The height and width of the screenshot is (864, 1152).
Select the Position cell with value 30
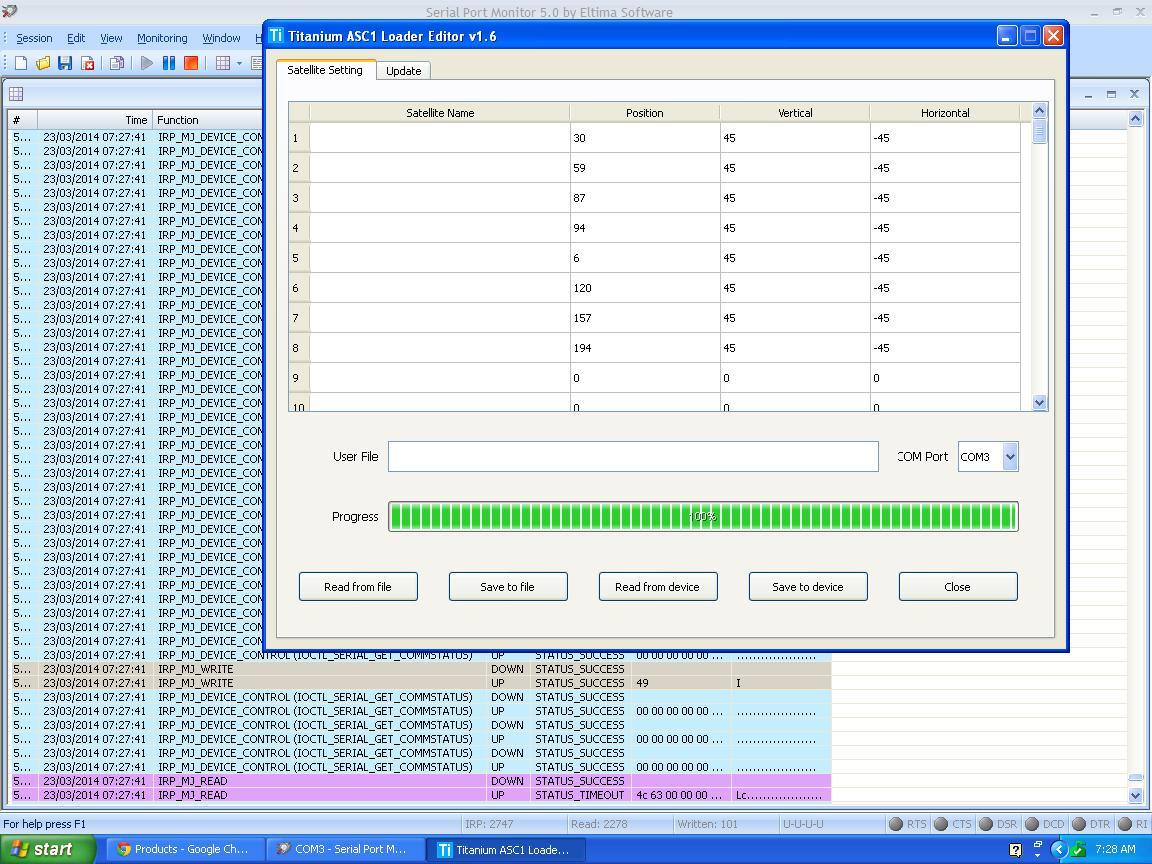click(644, 138)
